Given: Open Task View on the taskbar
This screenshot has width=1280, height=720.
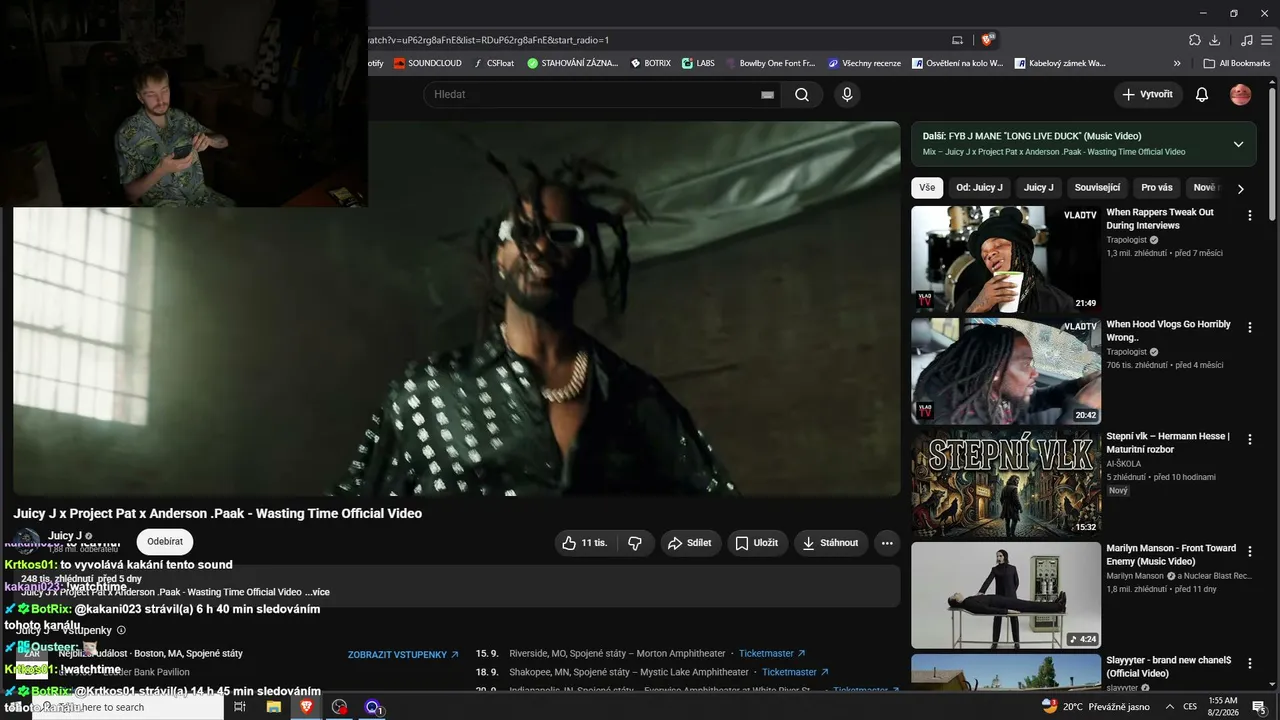Looking at the screenshot, I should coord(240,707).
